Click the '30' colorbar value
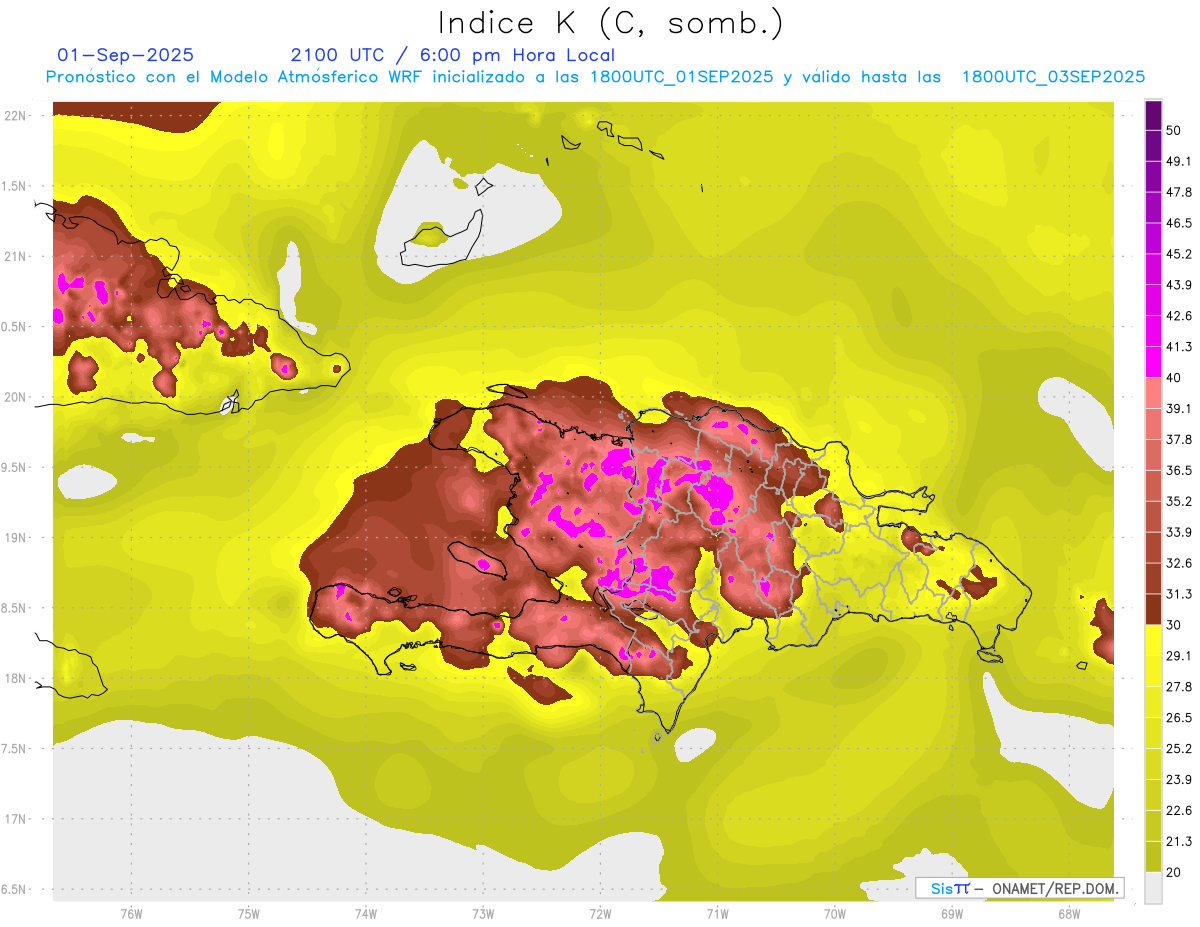This screenshot has height=927, width=1200. click(1174, 625)
